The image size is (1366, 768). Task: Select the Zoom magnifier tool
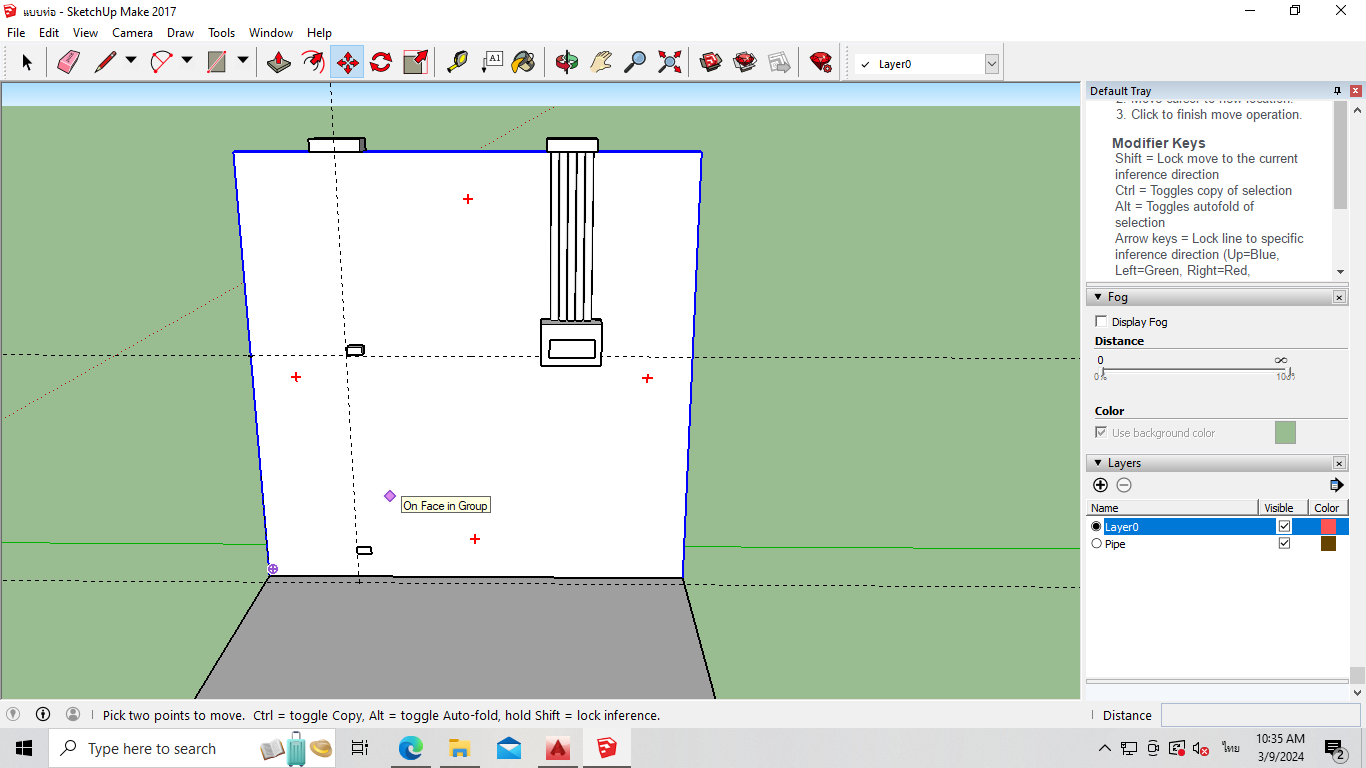[635, 62]
